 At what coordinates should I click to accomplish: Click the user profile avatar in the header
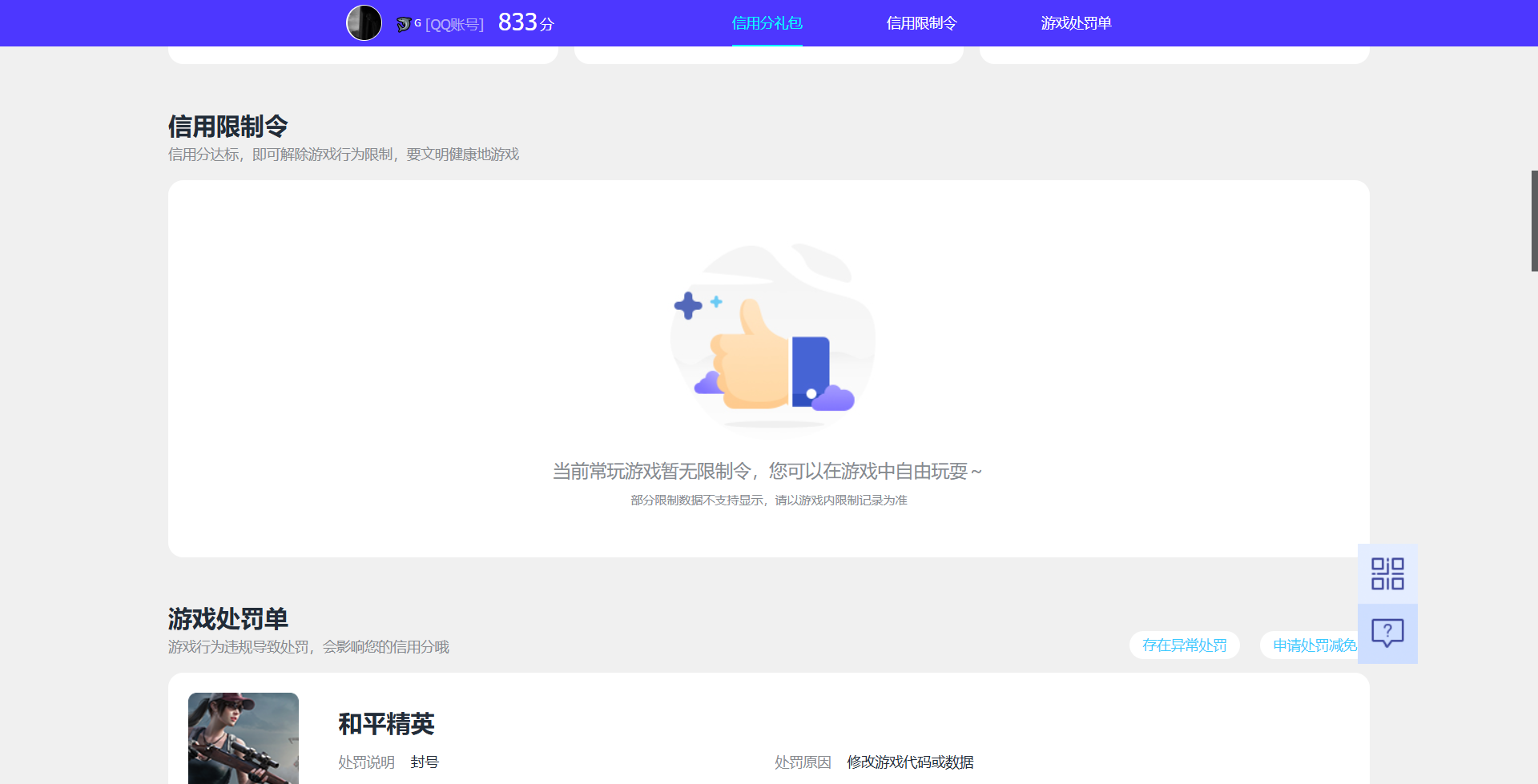(x=364, y=22)
